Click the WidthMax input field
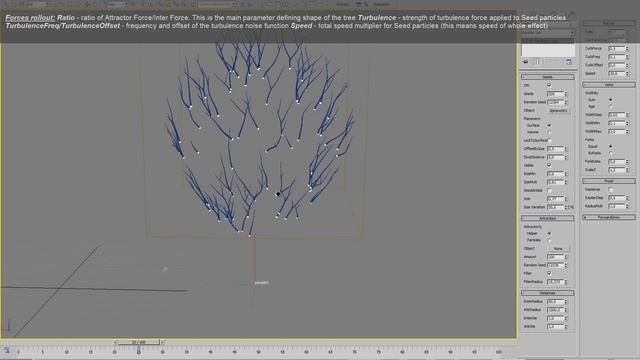The width and height of the screenshot is (640, 360). click(x=616, y=132)
